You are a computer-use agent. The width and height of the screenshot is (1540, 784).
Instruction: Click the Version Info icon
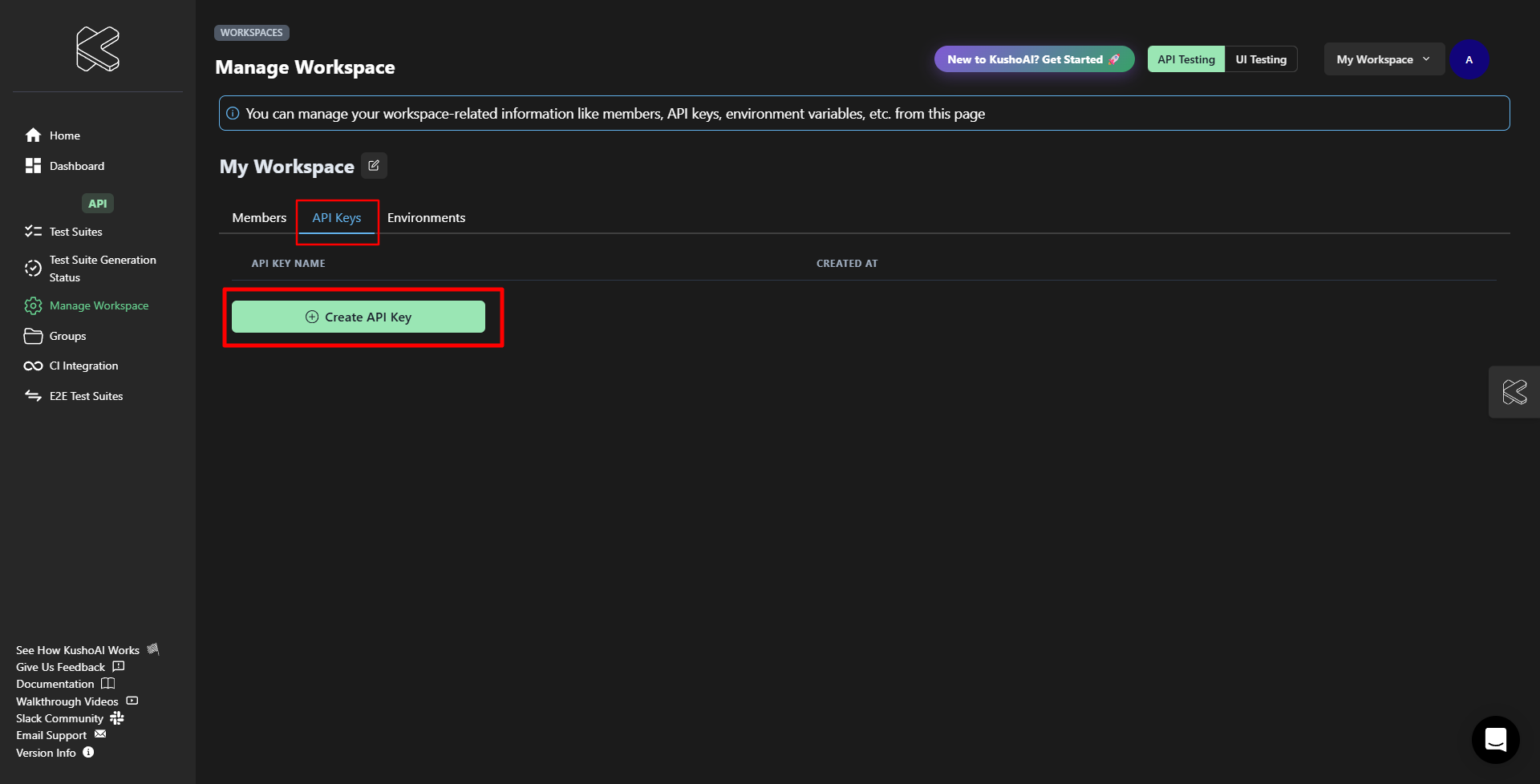88,752
